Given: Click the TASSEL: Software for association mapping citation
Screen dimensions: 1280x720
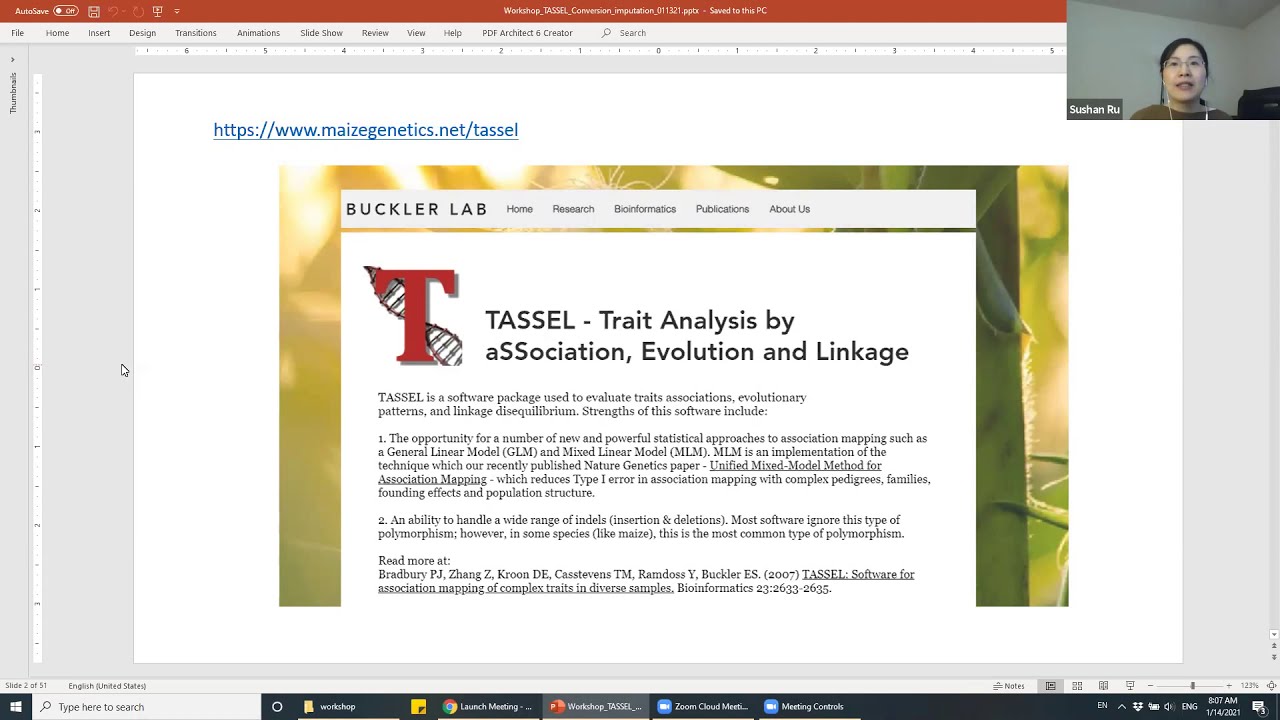Looking at the screenshot, I should pyautogui.click(x=646, y=581).
